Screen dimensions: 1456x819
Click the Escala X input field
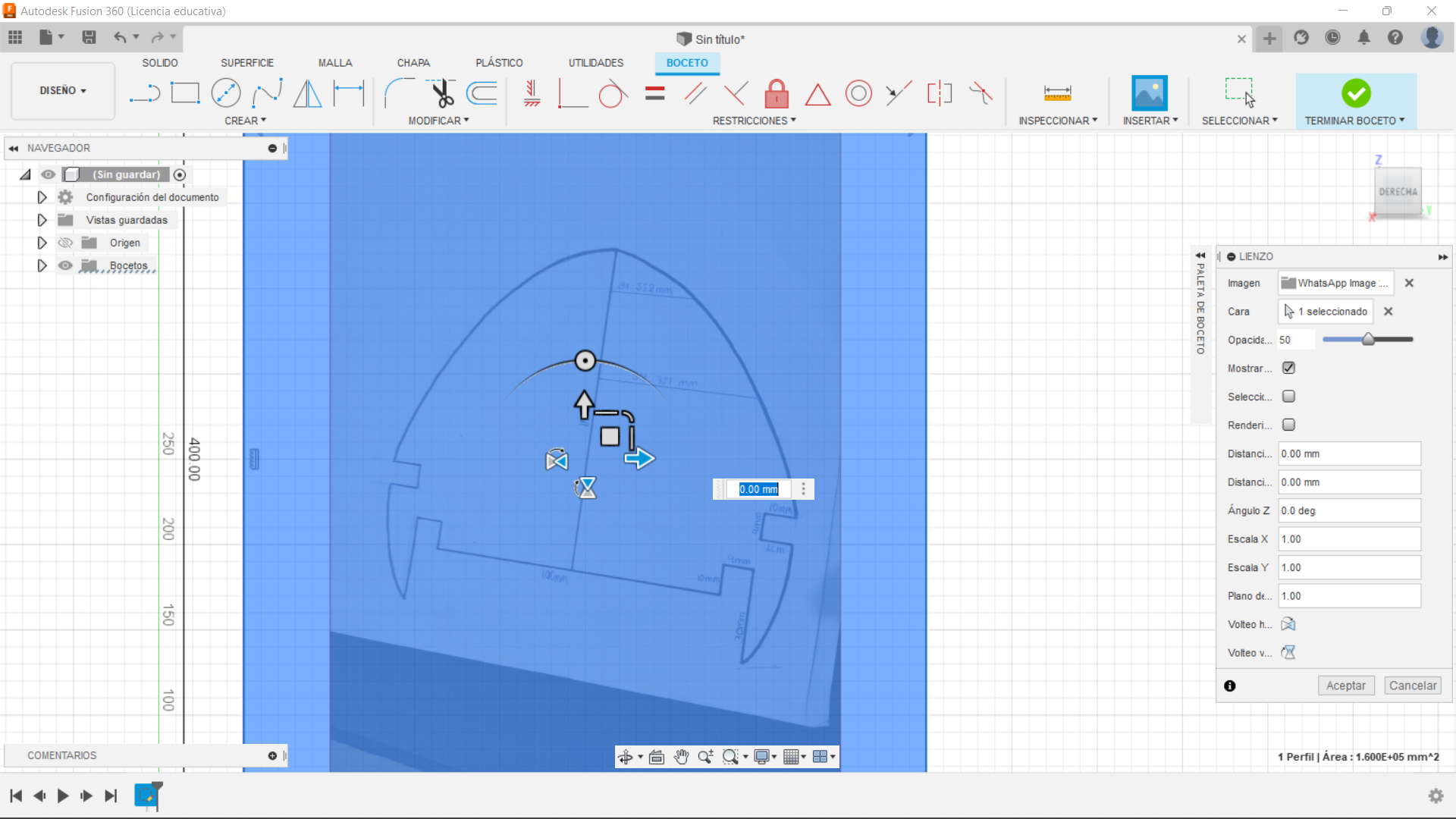click(1349, 539)
